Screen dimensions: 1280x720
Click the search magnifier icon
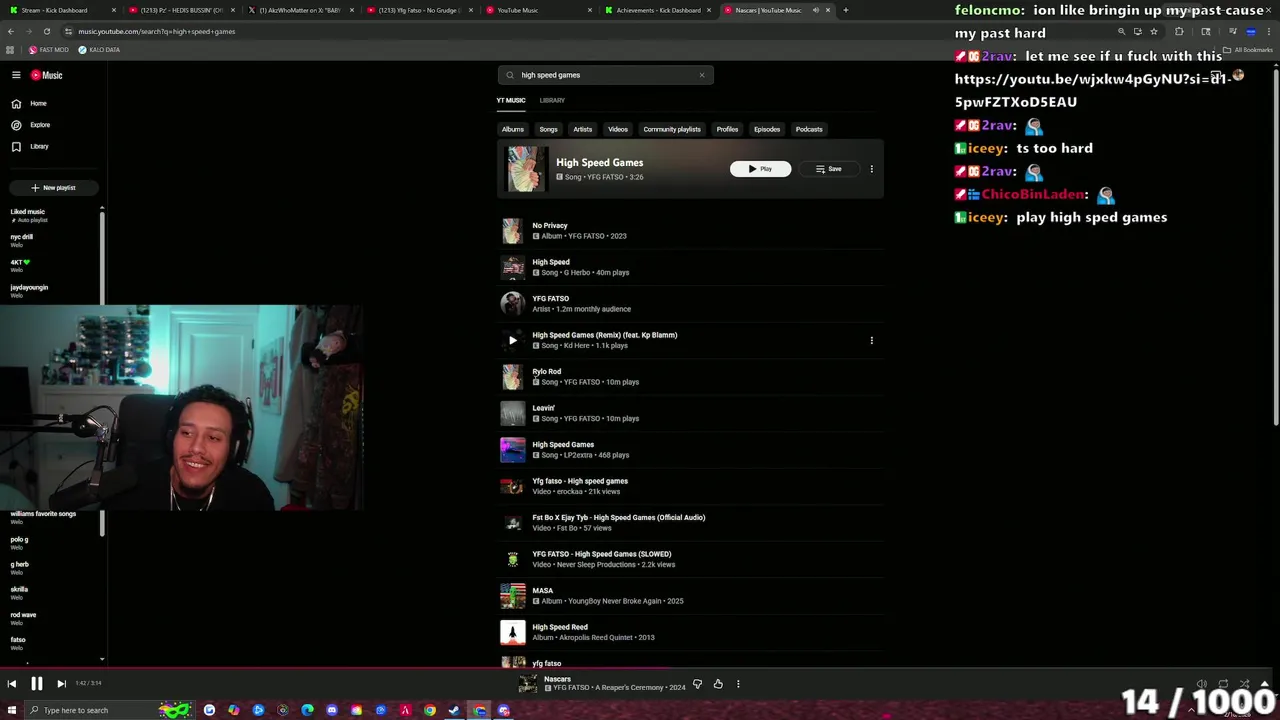(x=510, y=75)
